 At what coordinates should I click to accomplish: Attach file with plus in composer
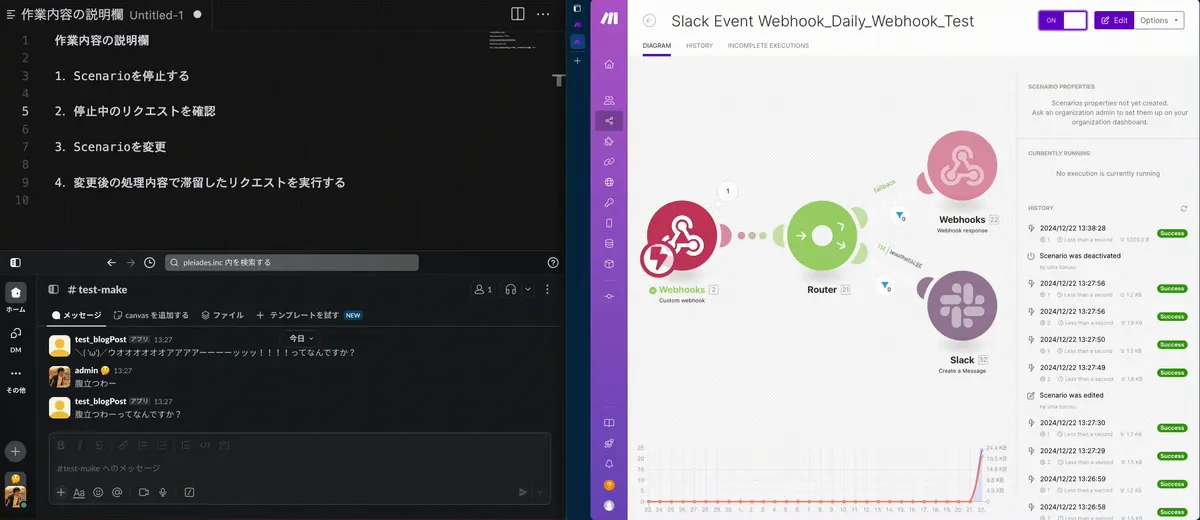click(61, 492)
